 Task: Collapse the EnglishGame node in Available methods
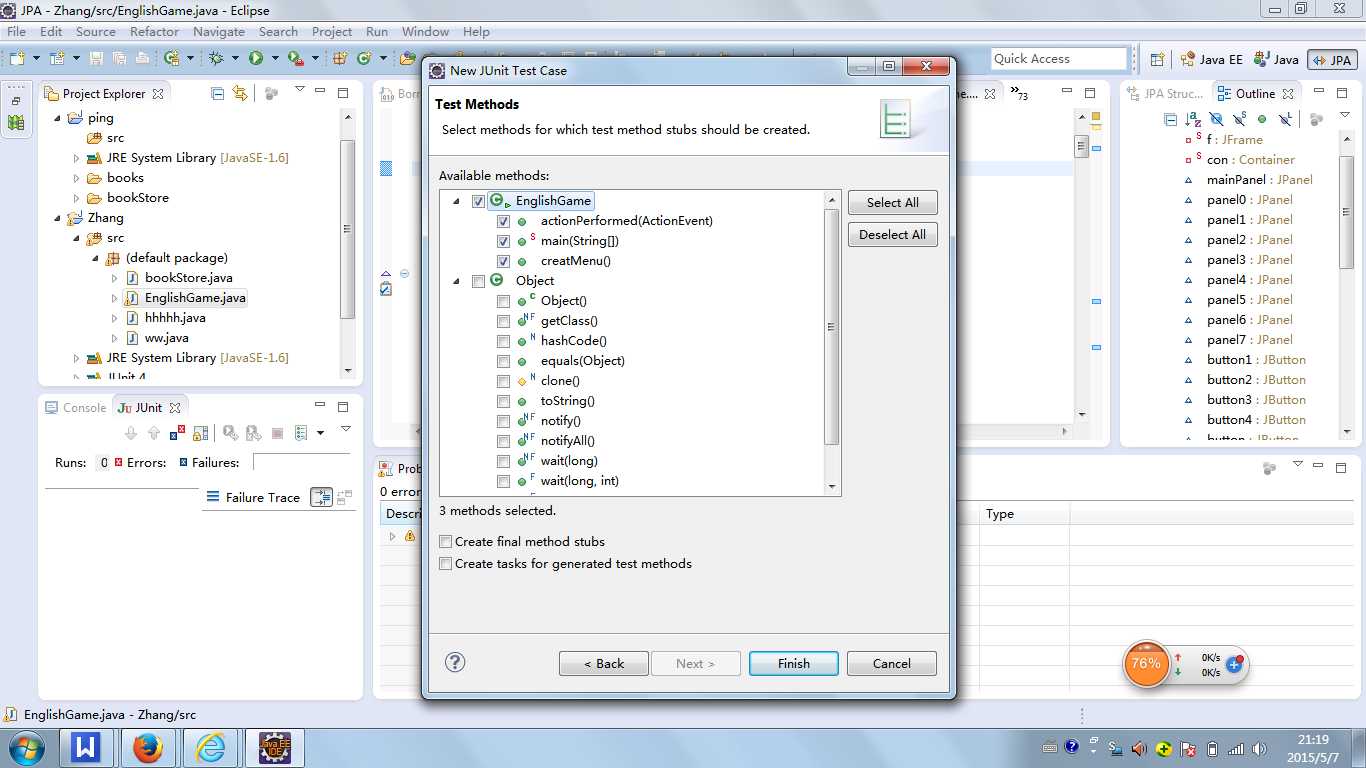(x=456, y=201)
